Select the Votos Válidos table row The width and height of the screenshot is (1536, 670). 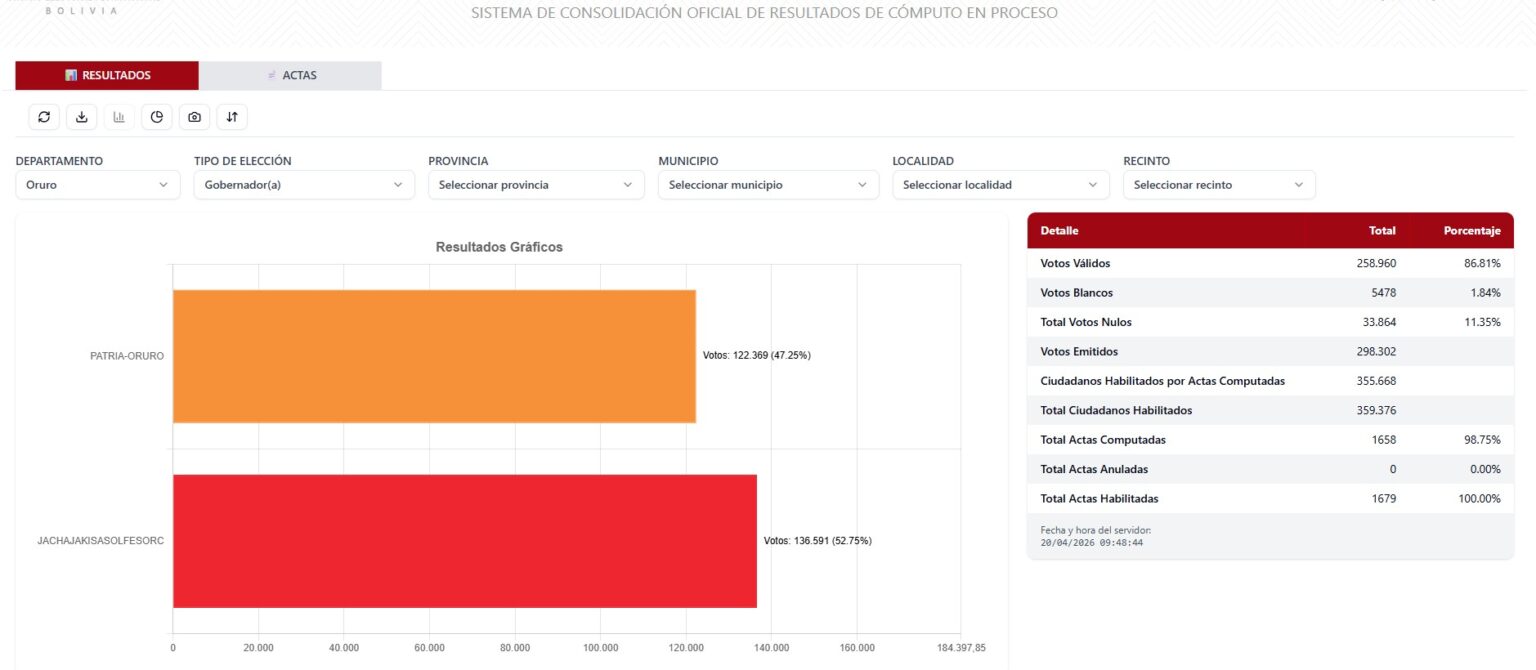coord(1270,263)
